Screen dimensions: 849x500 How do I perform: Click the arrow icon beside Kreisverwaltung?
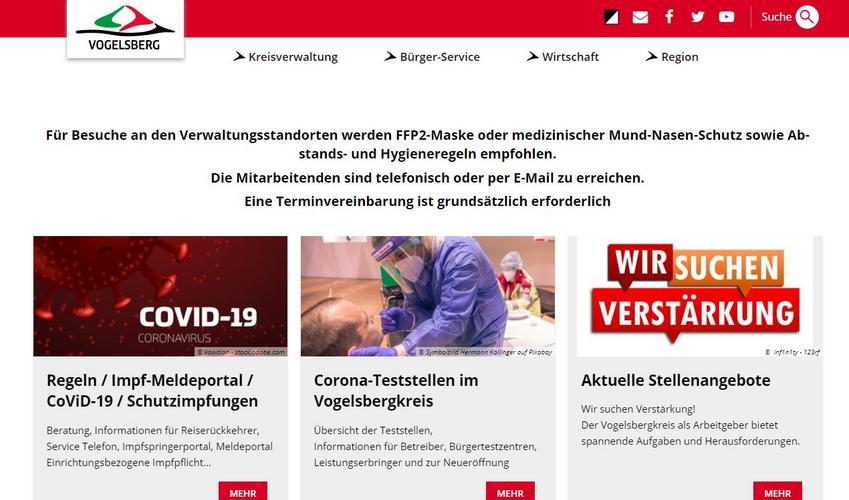pos(239,56)
